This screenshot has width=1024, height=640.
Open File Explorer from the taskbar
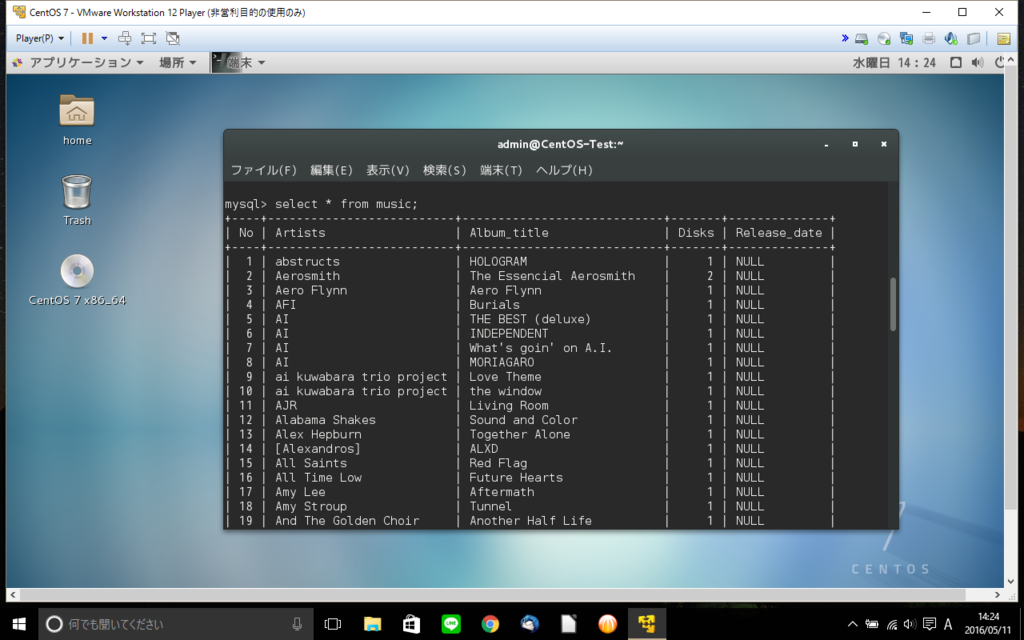(372, 624)
